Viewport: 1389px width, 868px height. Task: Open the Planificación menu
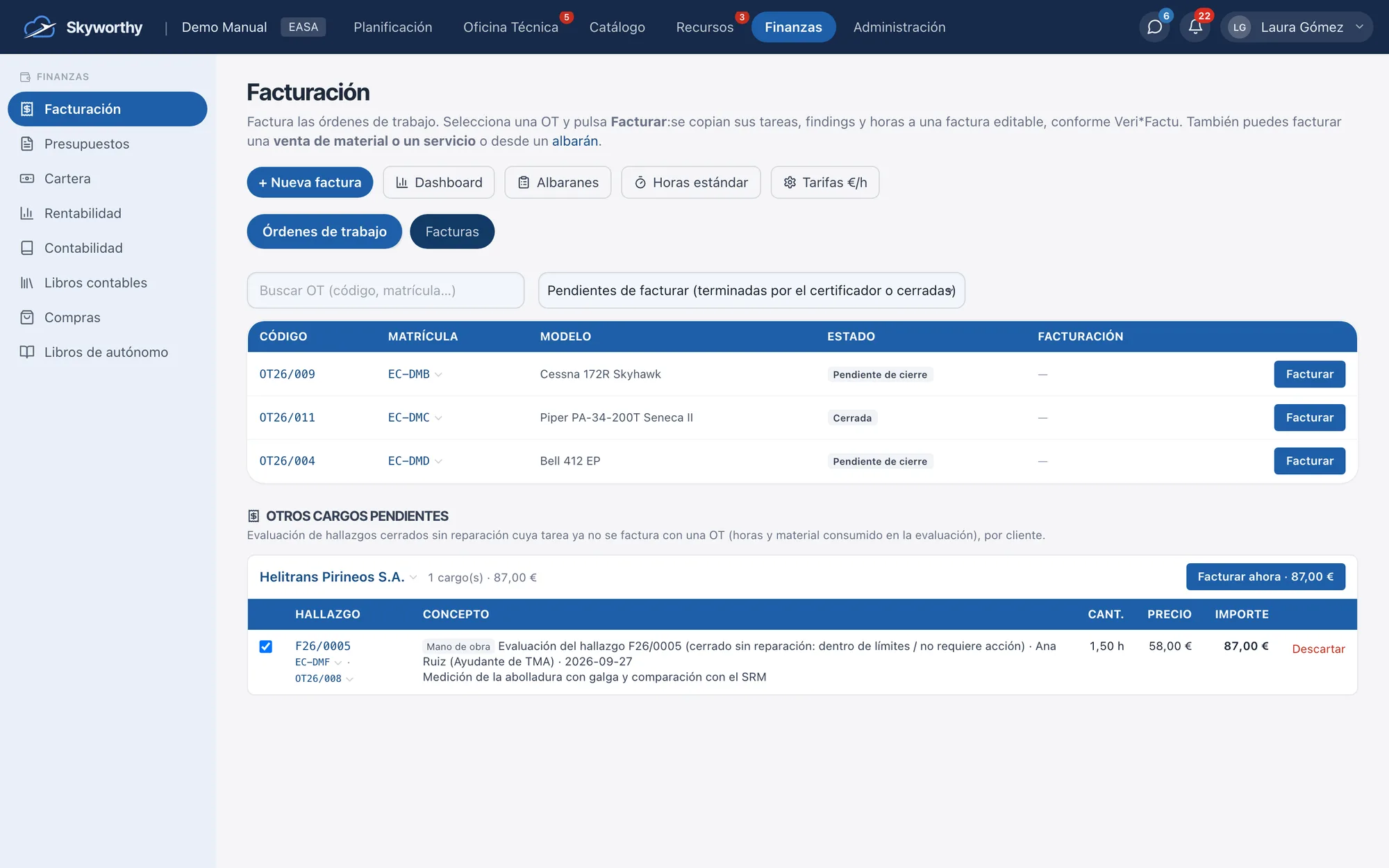tap(392, 27)
